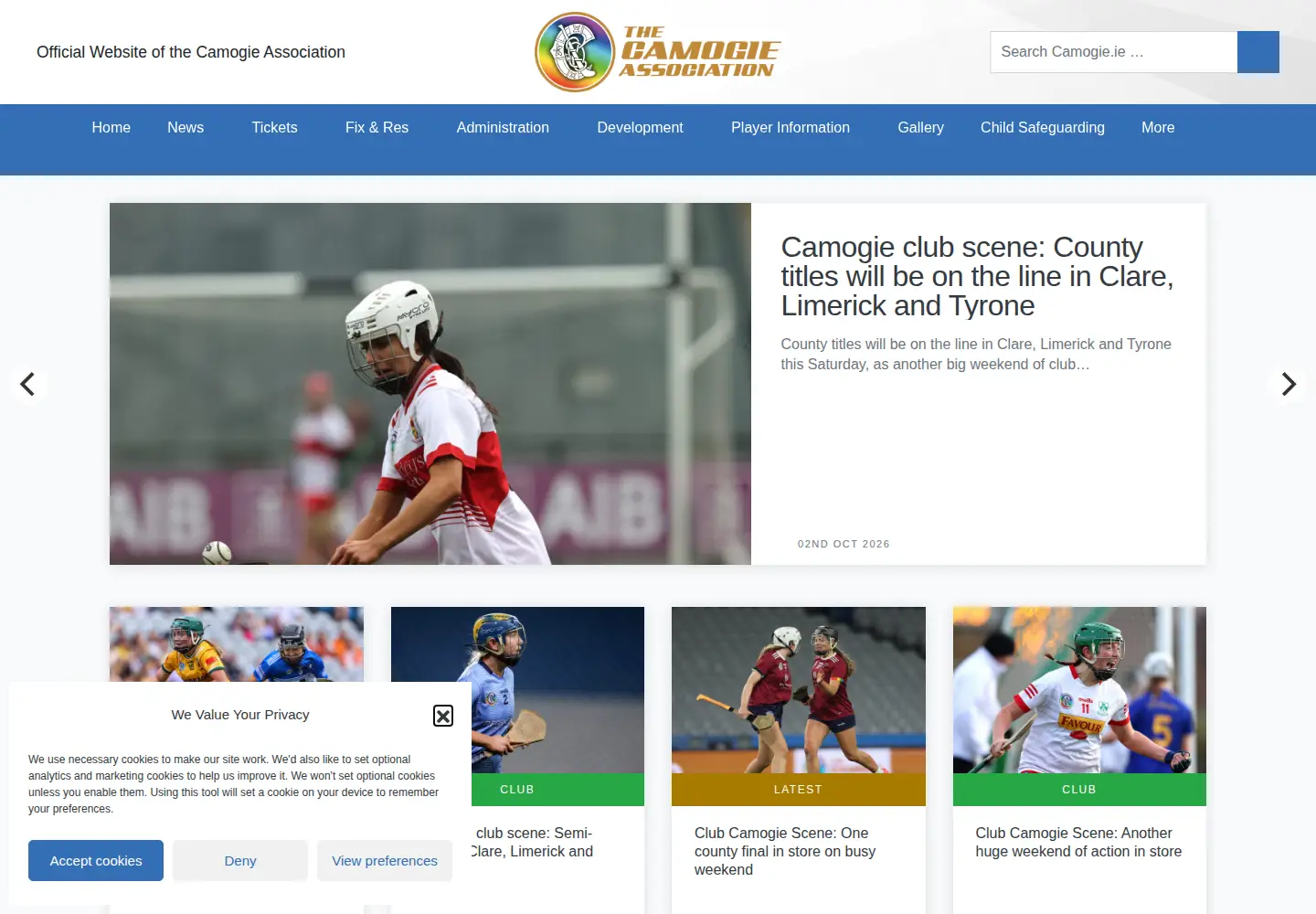Viewport: 1316px width, 914px height.
Task: Open the Fix & Res menu
Action: click(377, 128)
